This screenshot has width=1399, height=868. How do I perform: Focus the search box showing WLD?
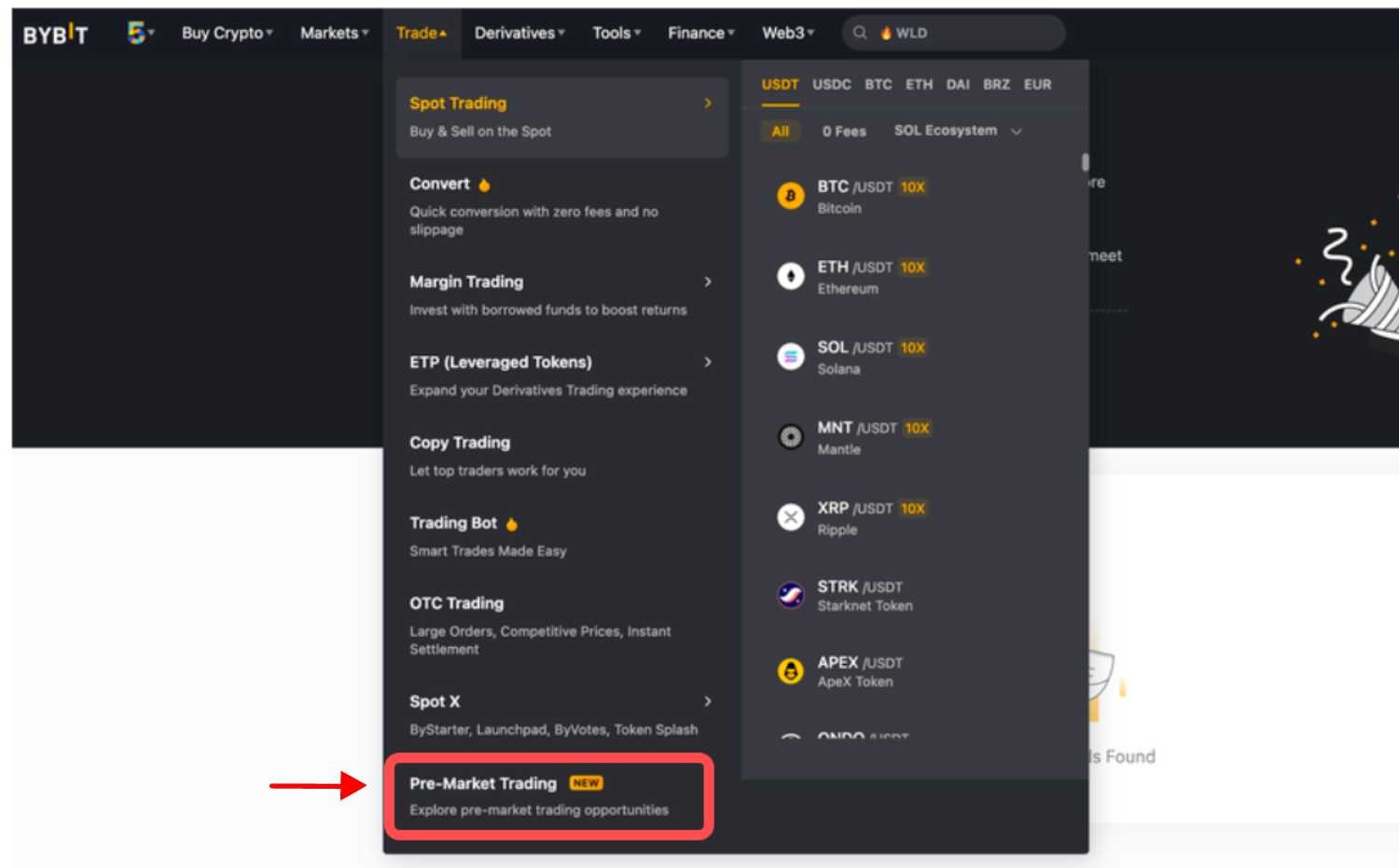pos(953,33)
